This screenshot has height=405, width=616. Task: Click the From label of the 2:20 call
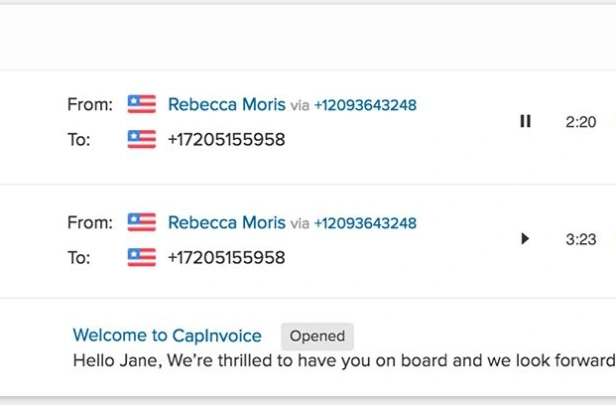pos(90,104)
